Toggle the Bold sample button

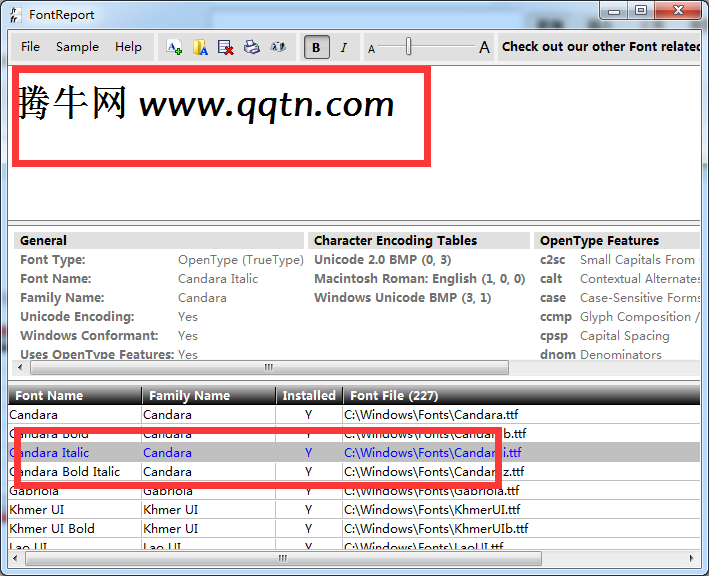pos(317,47)
